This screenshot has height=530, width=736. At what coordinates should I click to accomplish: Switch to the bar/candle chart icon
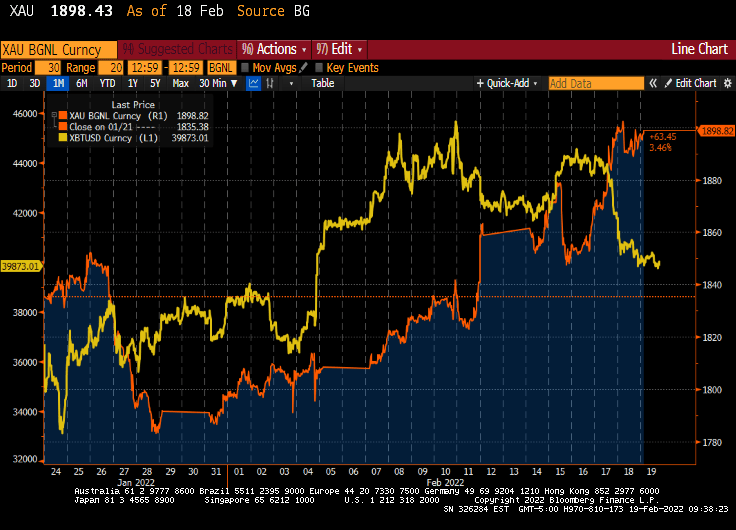(268, 83)
